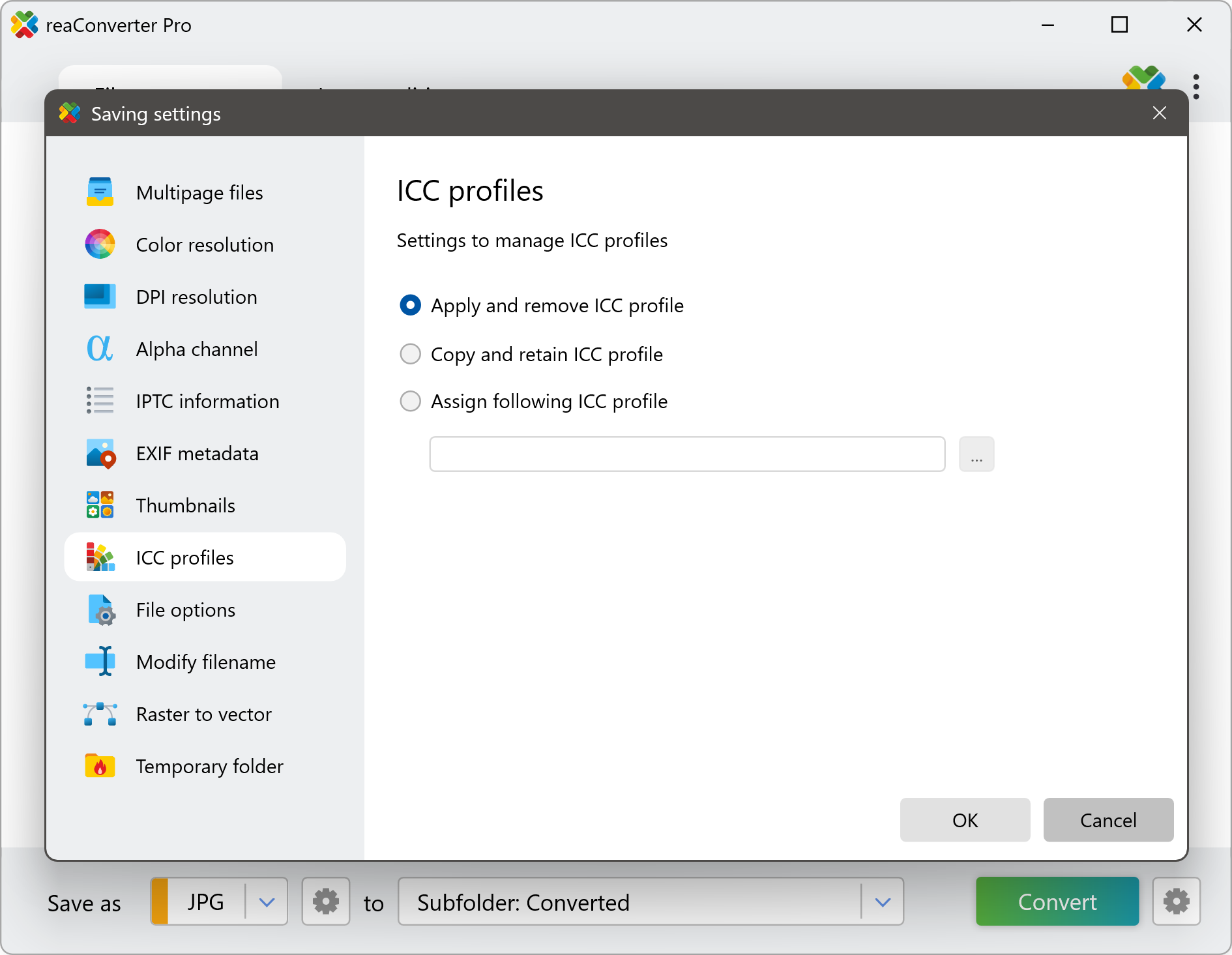Click the EXIF metadata photo icon
Viewport: 1232px width, 955px height.
[x=100, y=453]
